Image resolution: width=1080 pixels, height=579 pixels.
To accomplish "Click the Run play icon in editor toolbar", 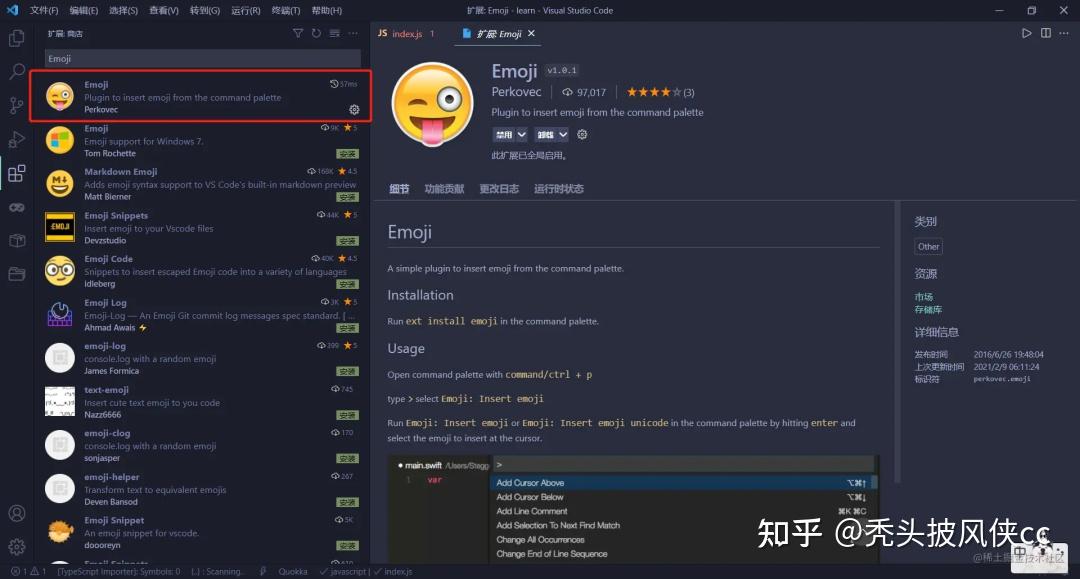I will click(1026, 33).
